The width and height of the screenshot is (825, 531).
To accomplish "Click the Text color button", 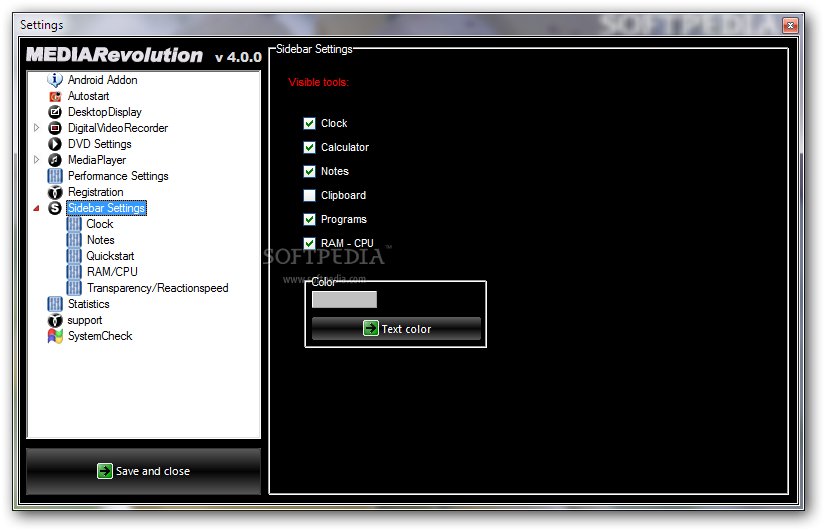I will pos(396,328).
